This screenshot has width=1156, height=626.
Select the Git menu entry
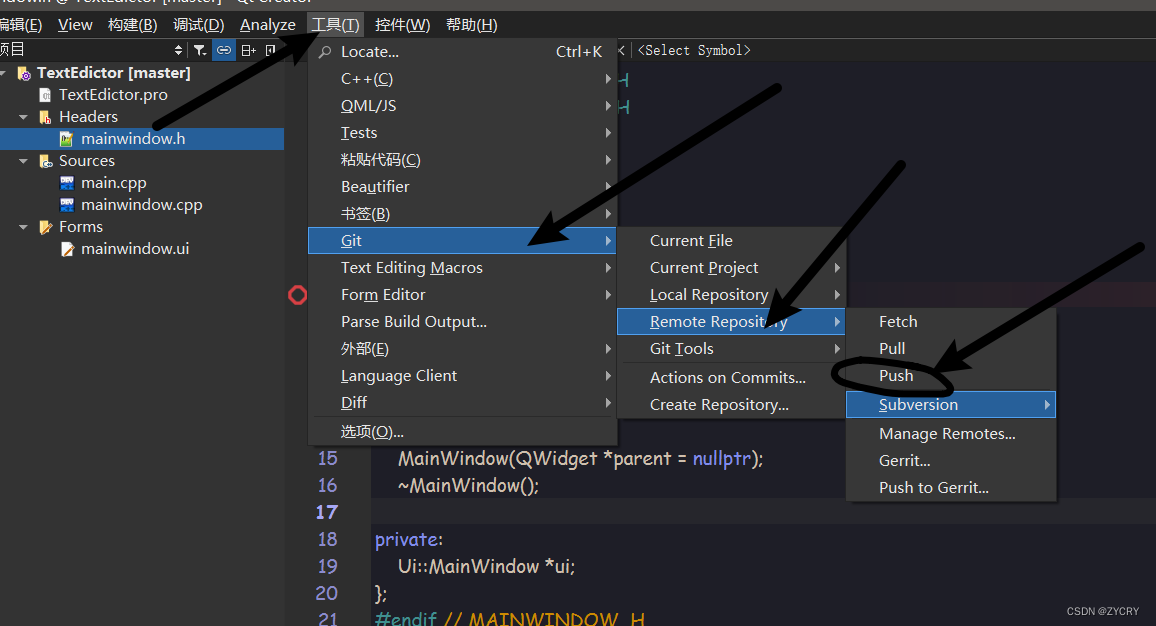pos(462,240)
